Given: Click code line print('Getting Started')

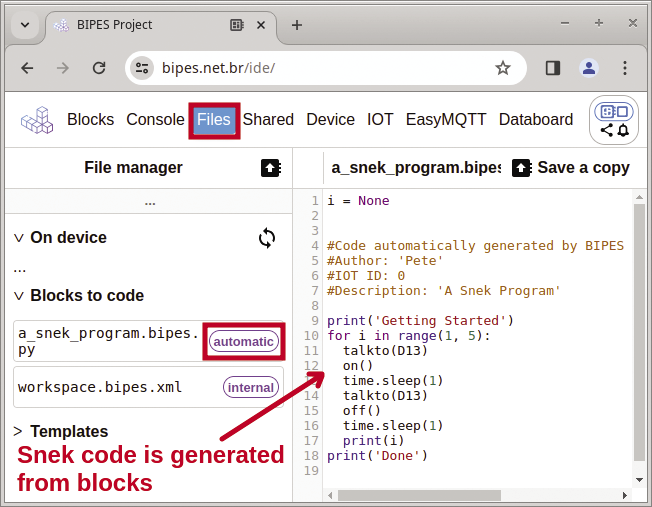Looking at the screenshot, I should [x=420, y=321].
